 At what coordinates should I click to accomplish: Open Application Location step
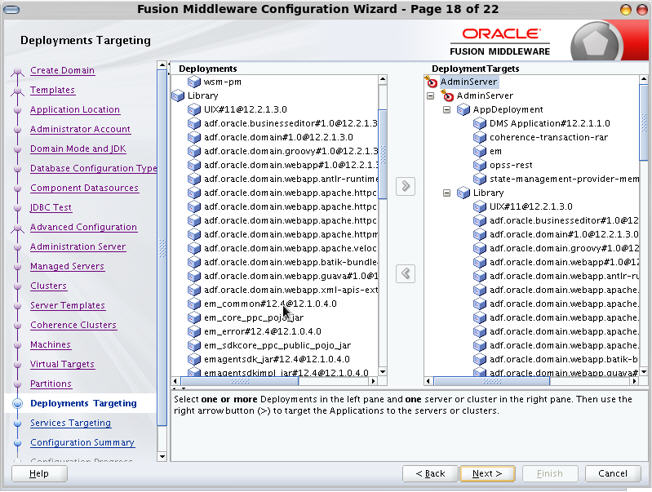(75, 109)
